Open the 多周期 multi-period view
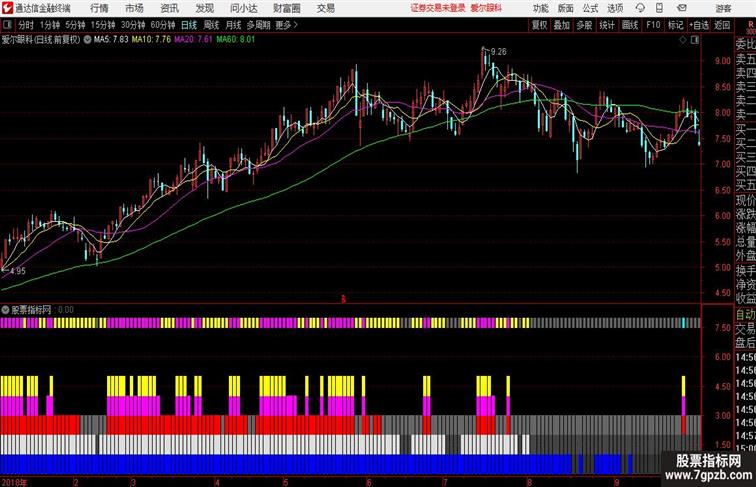The width and height of the screenshot is (756, 487). (x=258, y=25)
